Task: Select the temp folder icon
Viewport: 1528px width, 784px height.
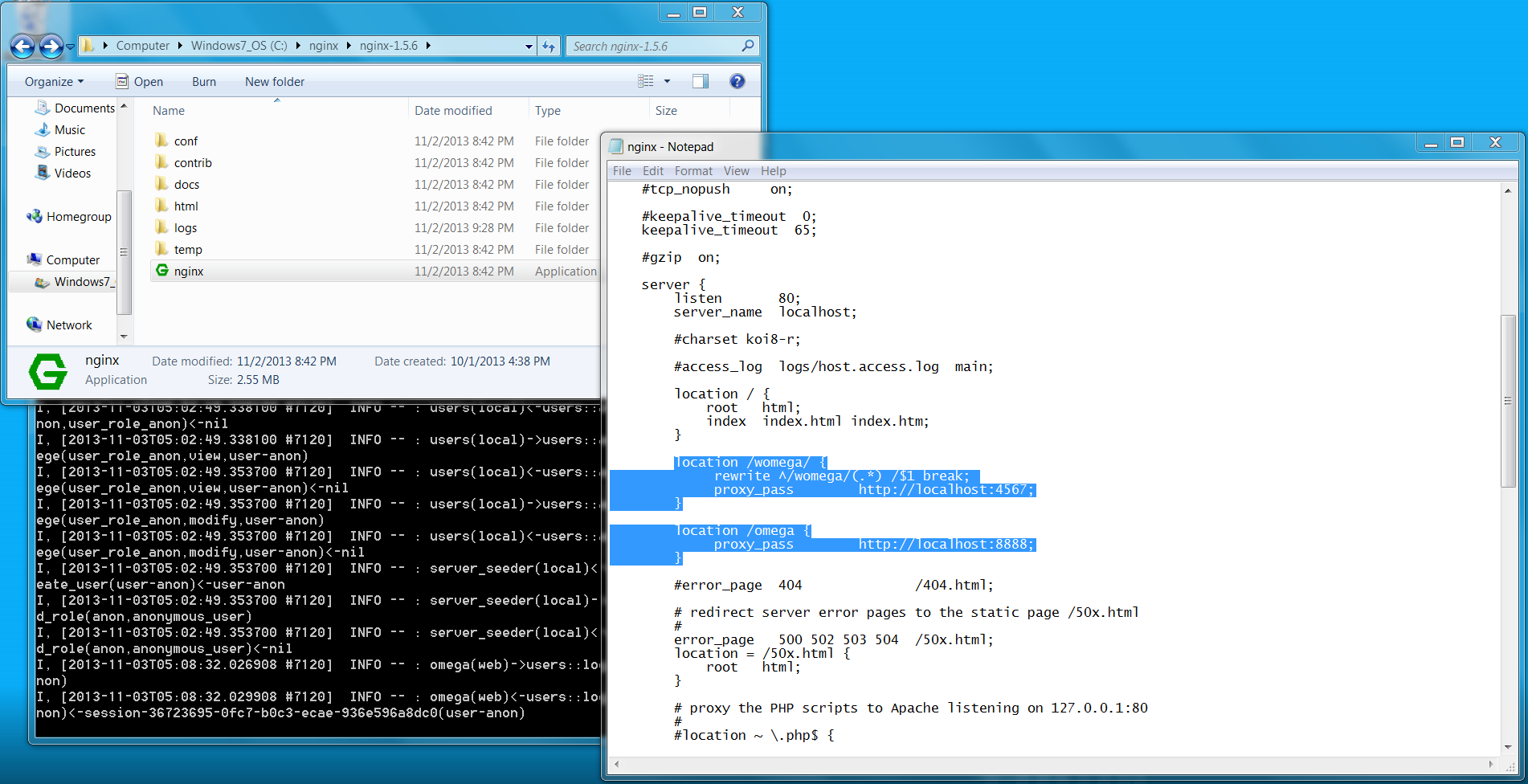Action: click(x=161, y=249)
